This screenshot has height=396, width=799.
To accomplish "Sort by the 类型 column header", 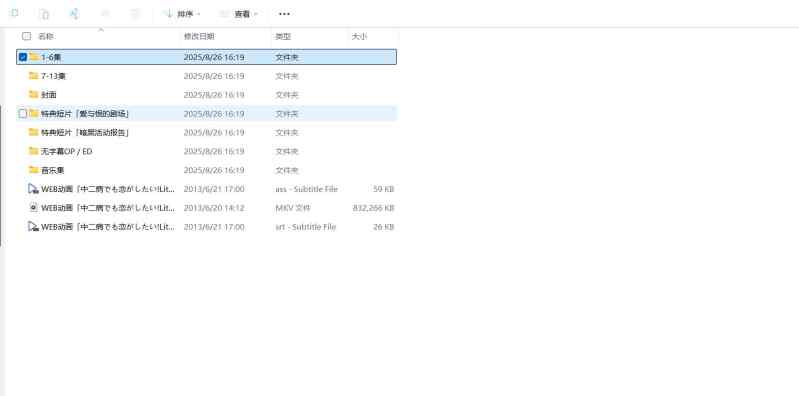I will tap(283, 37).
